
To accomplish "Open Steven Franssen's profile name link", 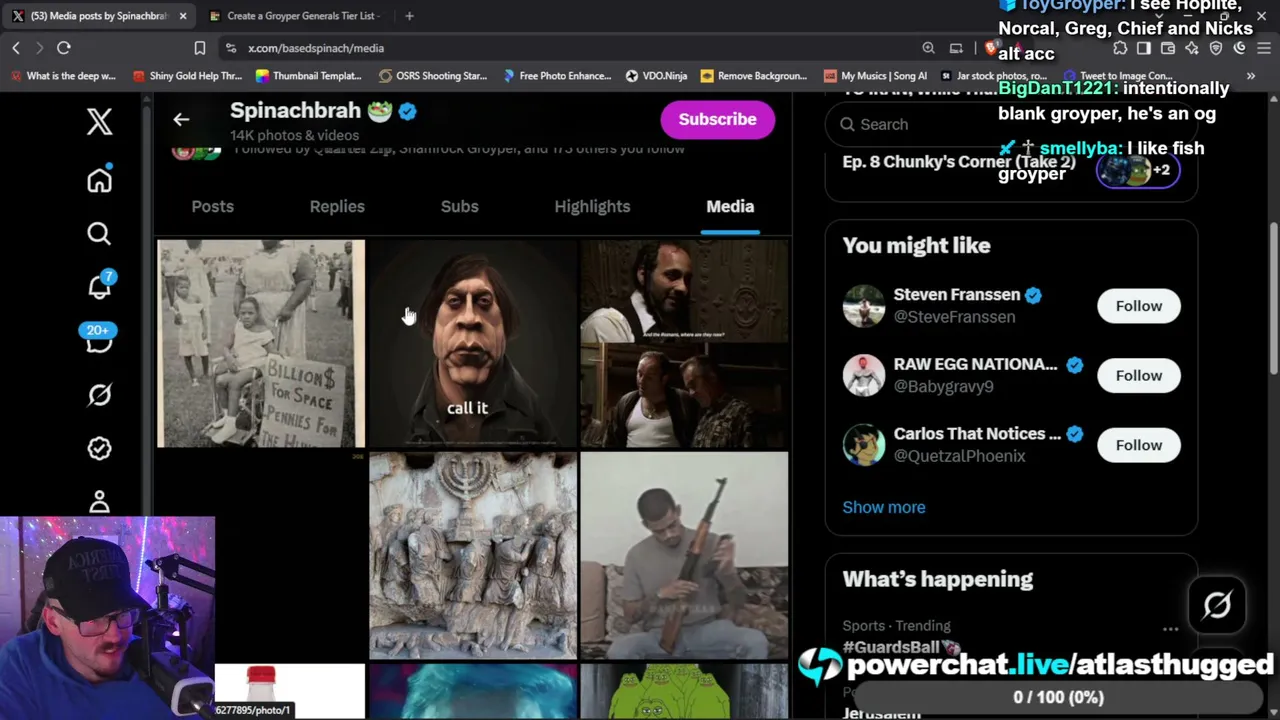I will (957, 295).
